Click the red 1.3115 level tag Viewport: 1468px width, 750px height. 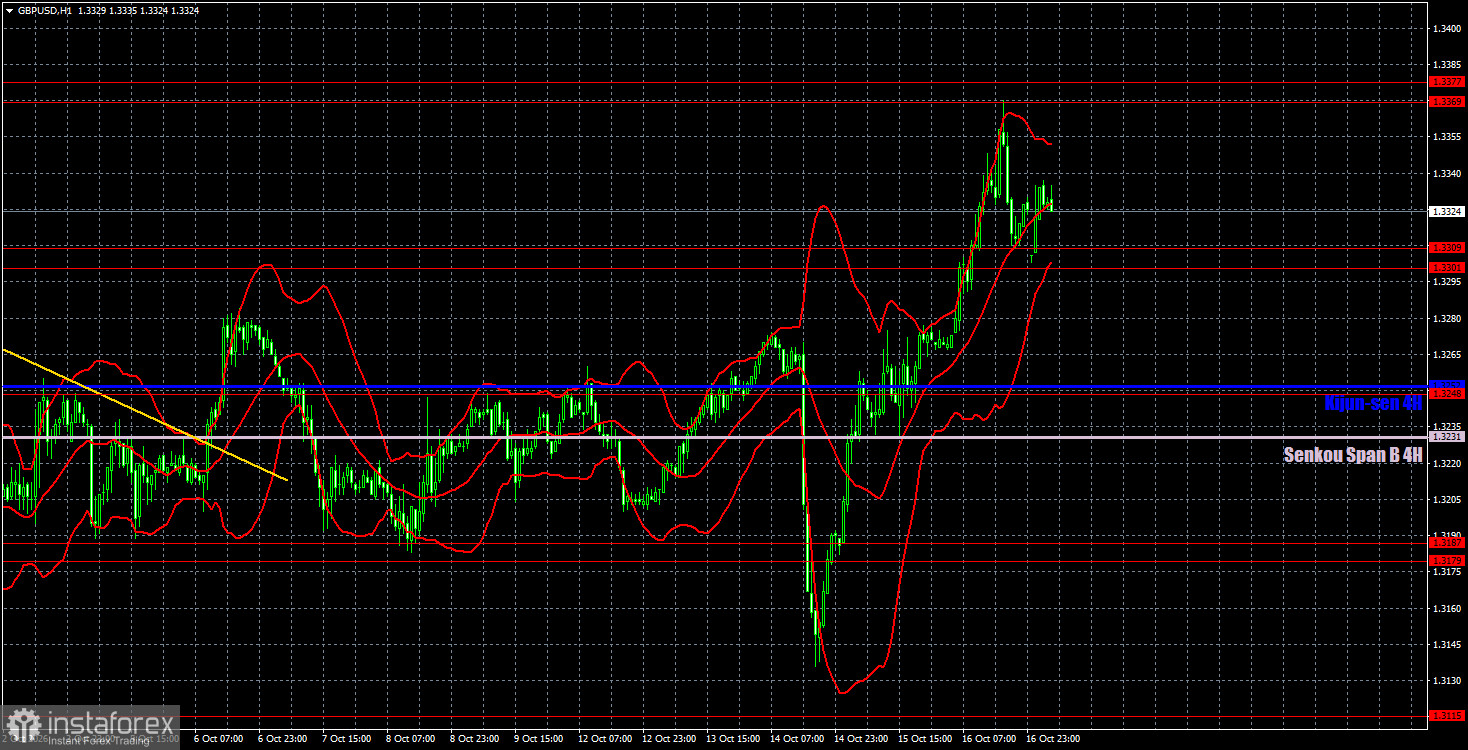click(1447, 715)
